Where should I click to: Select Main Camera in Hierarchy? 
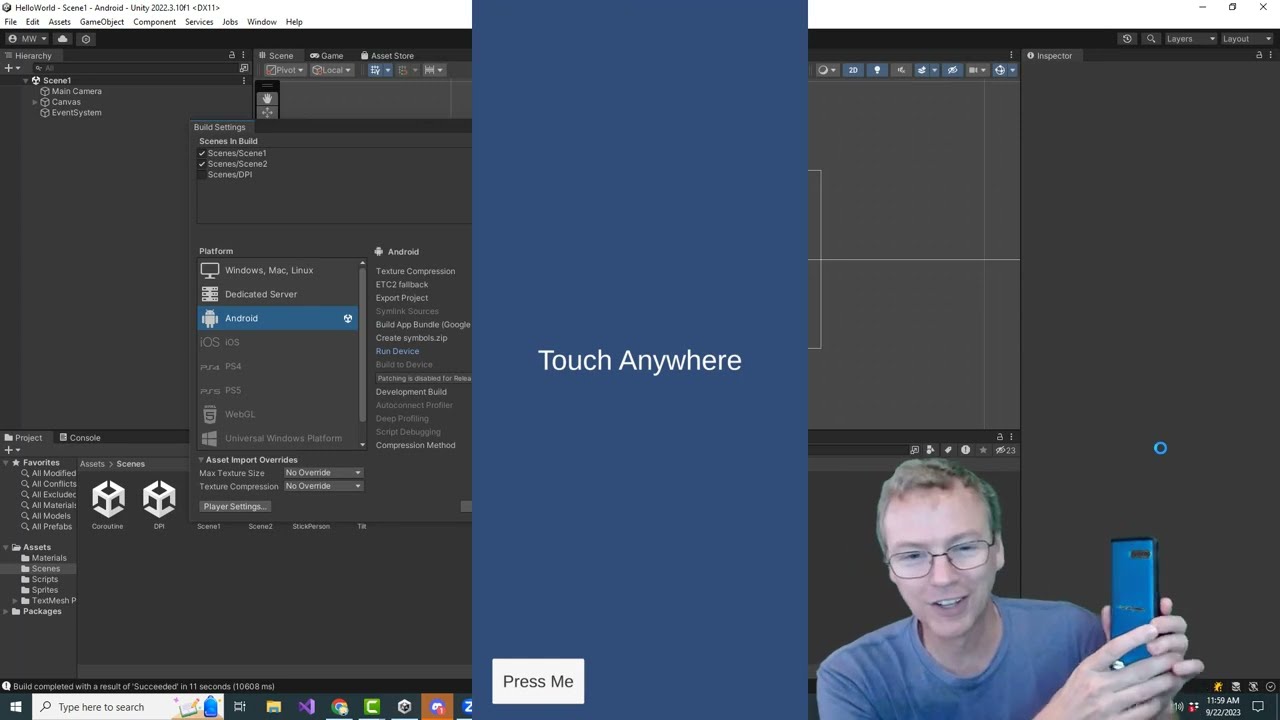[76, 91]
